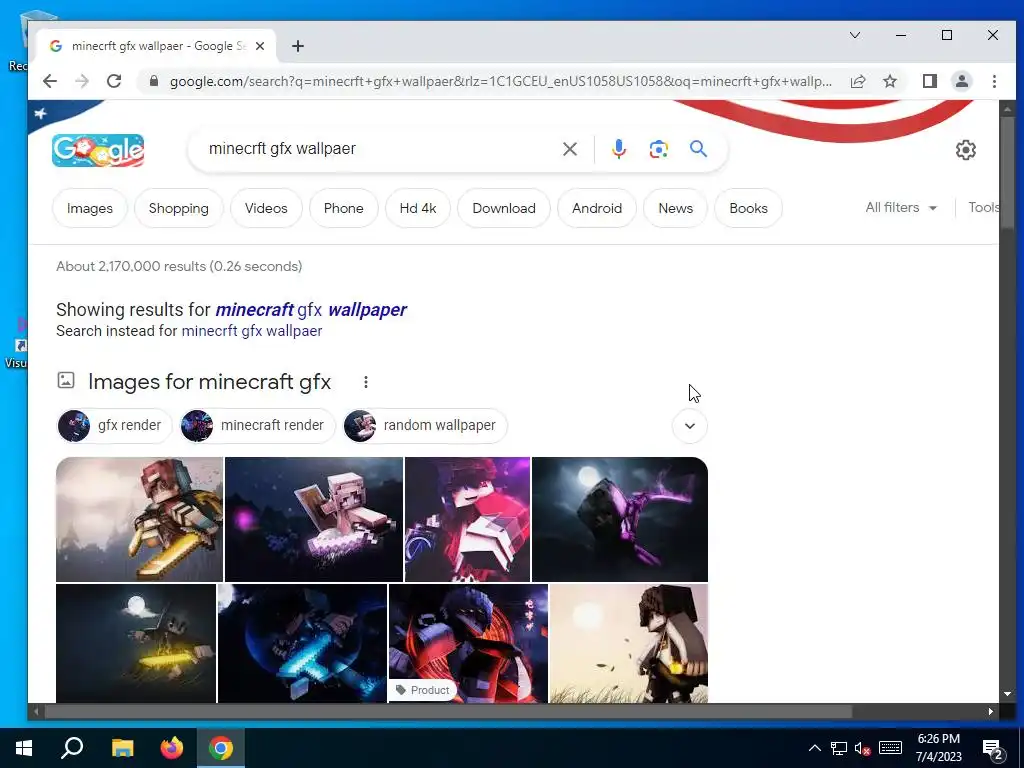1024x768 pixels.
Task: Open a new tab with plus button
Action: [x=298, y=46]
